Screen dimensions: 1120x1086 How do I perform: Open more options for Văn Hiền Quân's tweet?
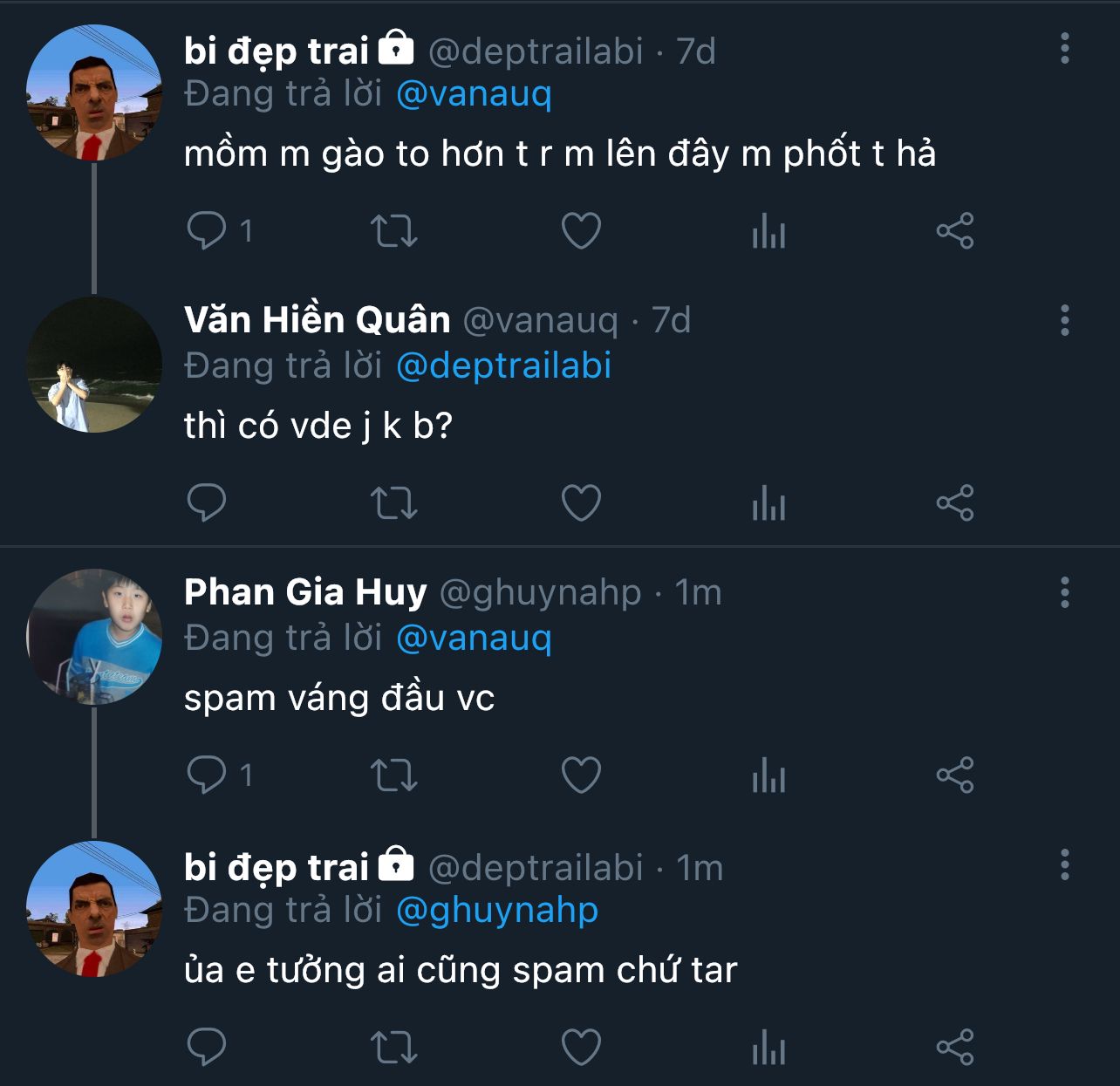coord(1064,320)
